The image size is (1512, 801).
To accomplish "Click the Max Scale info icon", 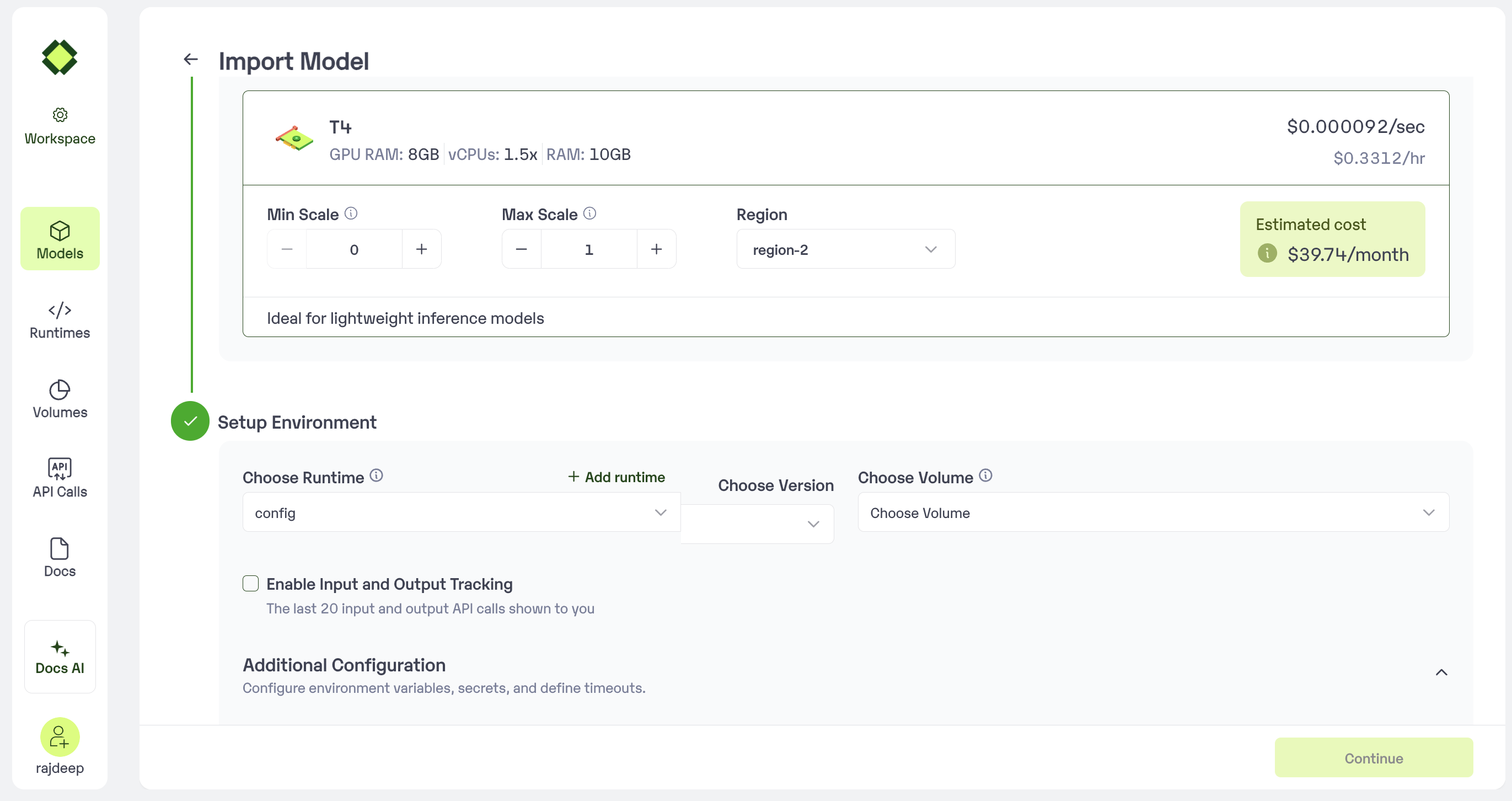I will point(590,213).
